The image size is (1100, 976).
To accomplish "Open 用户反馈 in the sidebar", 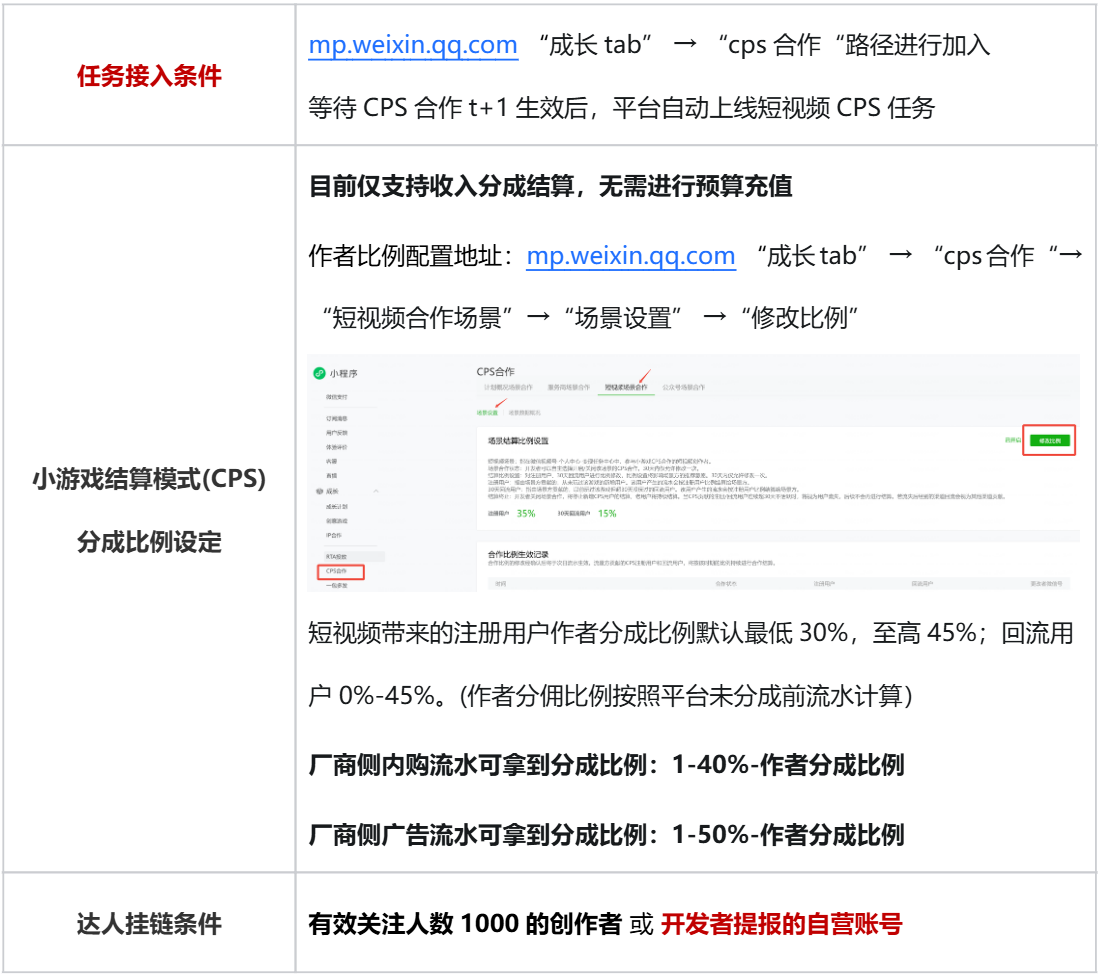I will (x=336, y=433).
